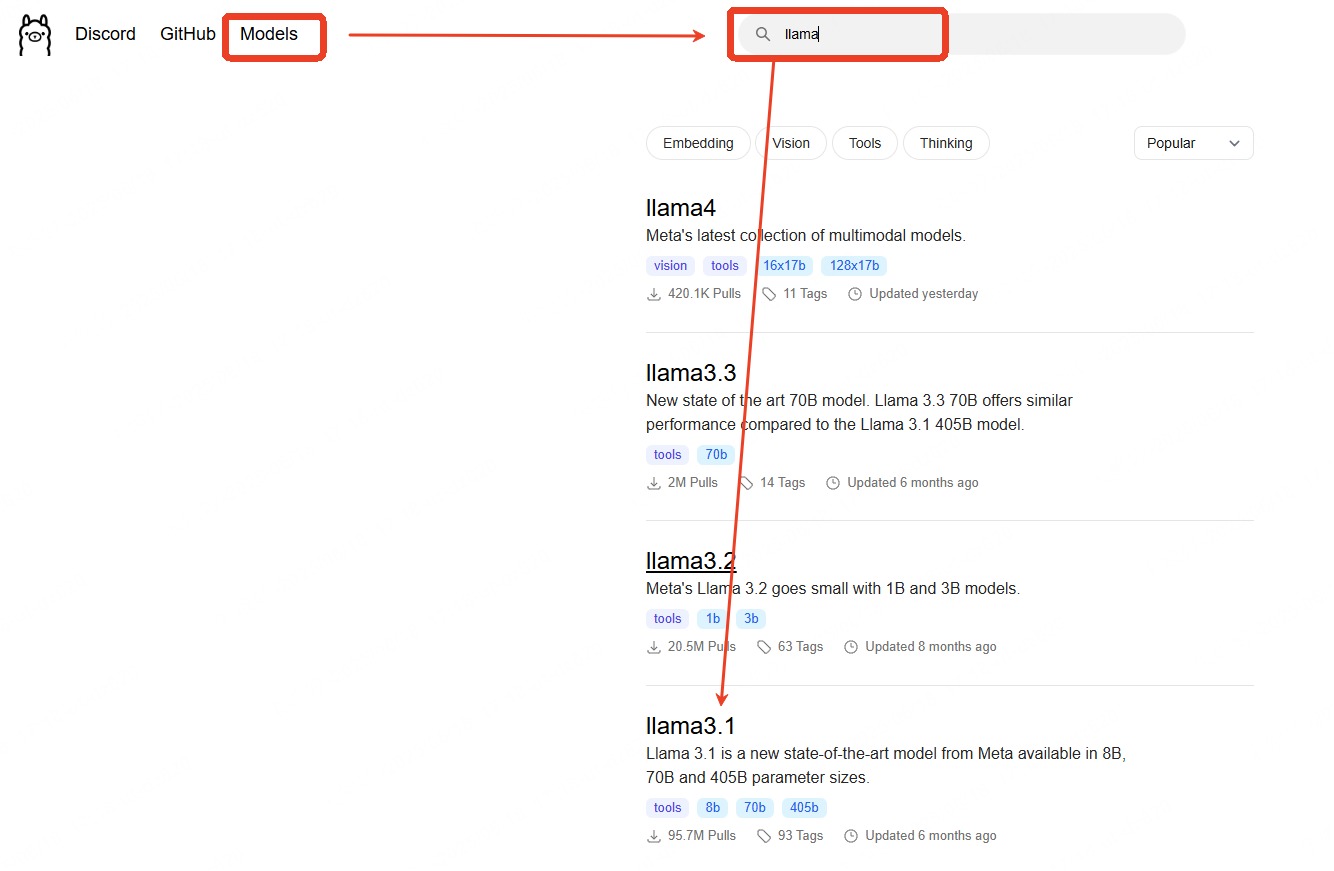This screenshot has height=871, width=1334.
Task: Click the magnifying glass search icon
Action: tap(763, 34)
